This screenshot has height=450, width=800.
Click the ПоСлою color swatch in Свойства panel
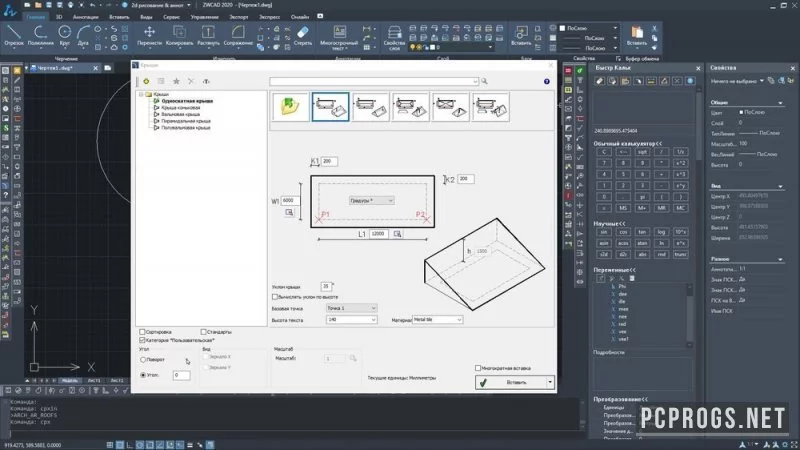click(741, 112)
